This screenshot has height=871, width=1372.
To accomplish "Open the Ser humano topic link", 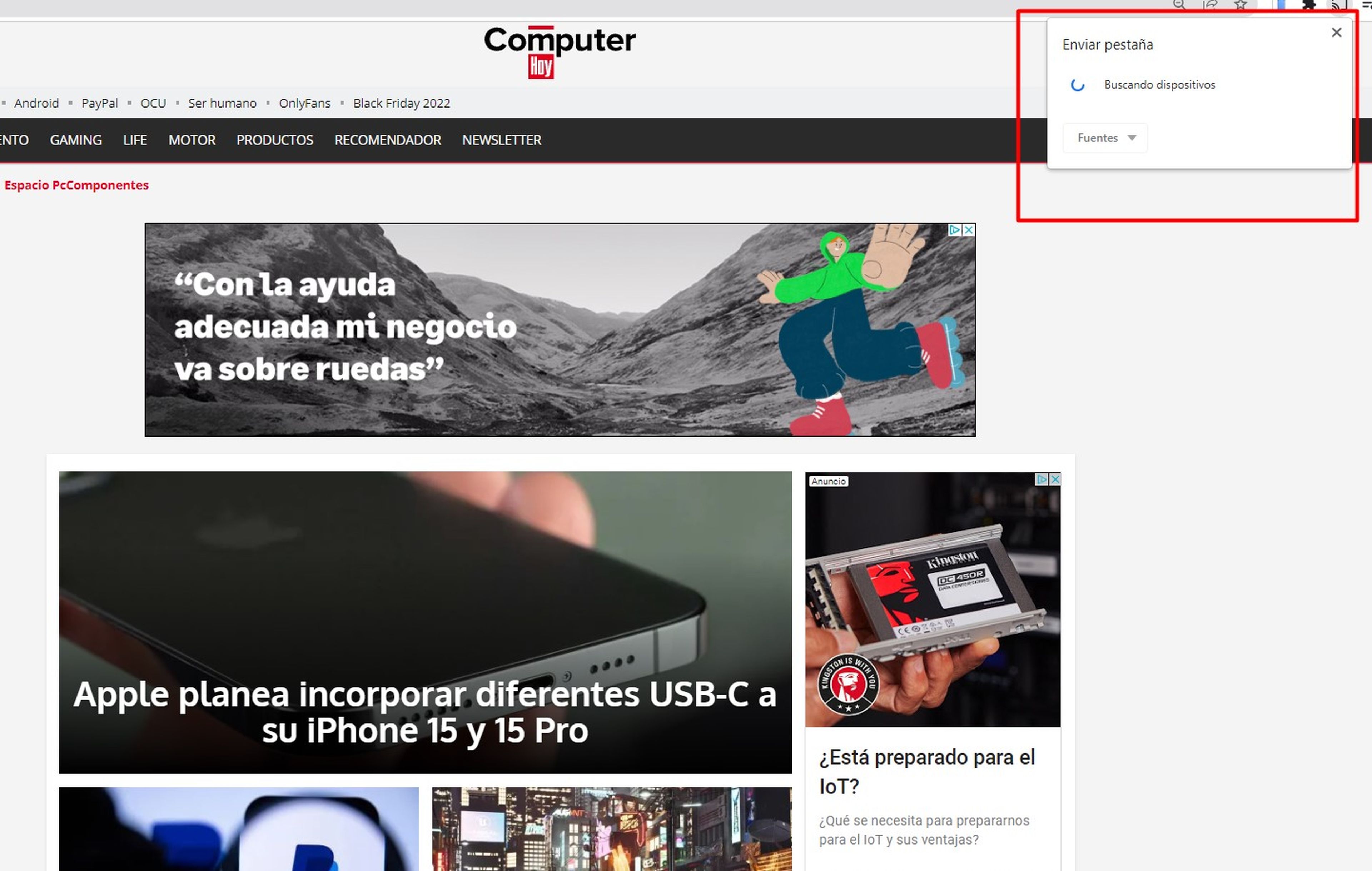I will 222,103.
